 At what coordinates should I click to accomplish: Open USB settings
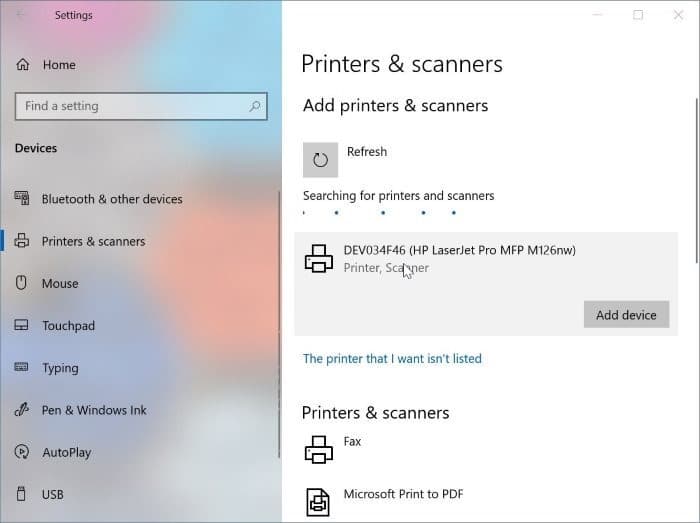pyautogui.click(x=53, y=494)
